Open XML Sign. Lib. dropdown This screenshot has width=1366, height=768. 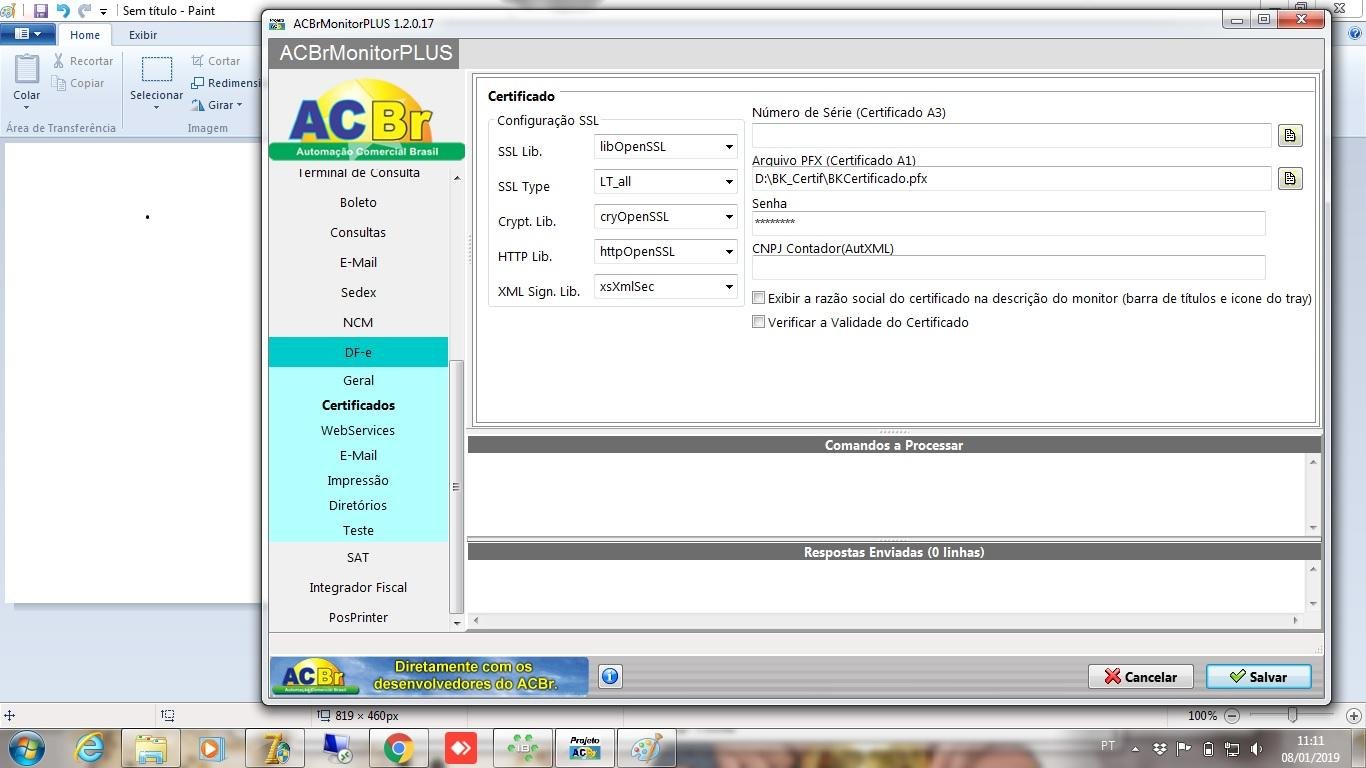point(729,287)
